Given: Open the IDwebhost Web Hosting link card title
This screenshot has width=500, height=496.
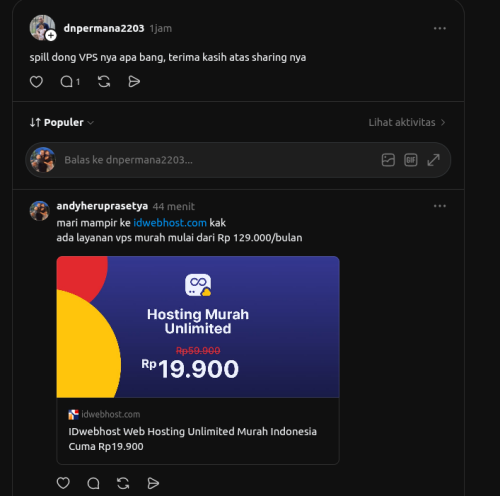Looking at the screenshot, I should pyautogui.click(x=192, y=439).
